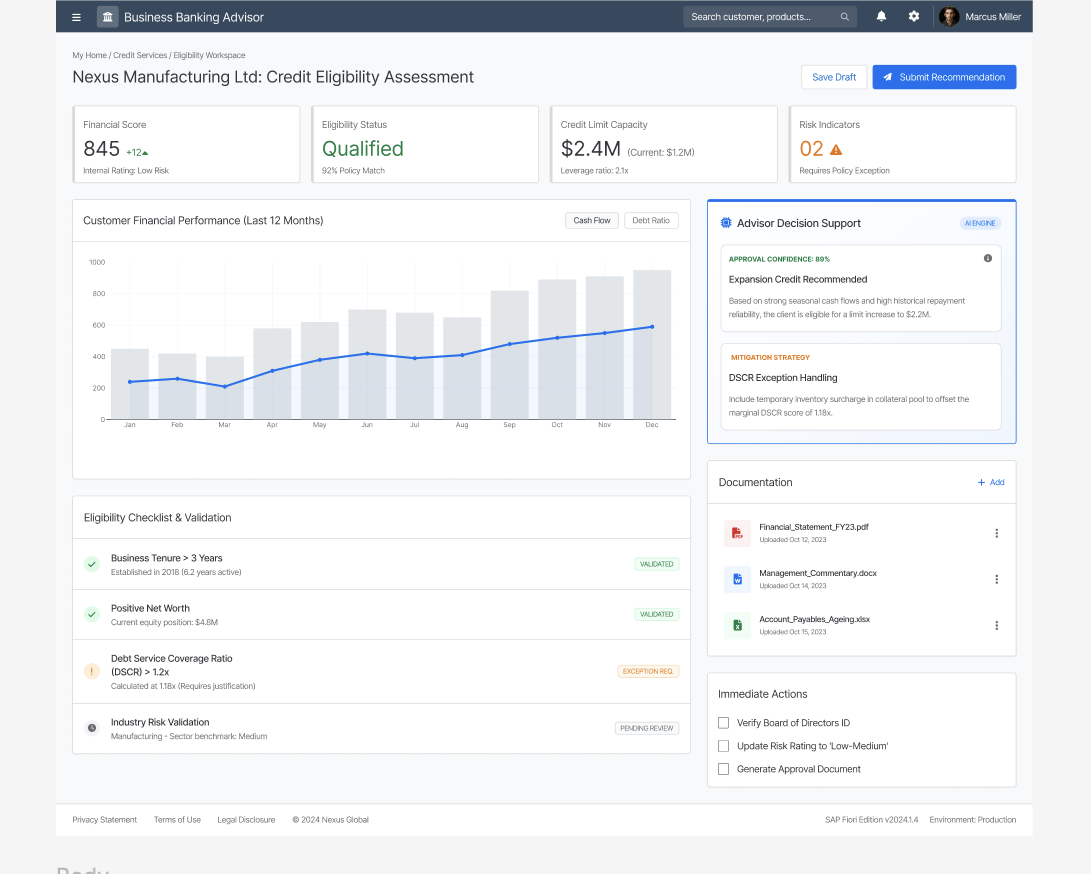Check Generate Approval Document

tap(724, 769)
